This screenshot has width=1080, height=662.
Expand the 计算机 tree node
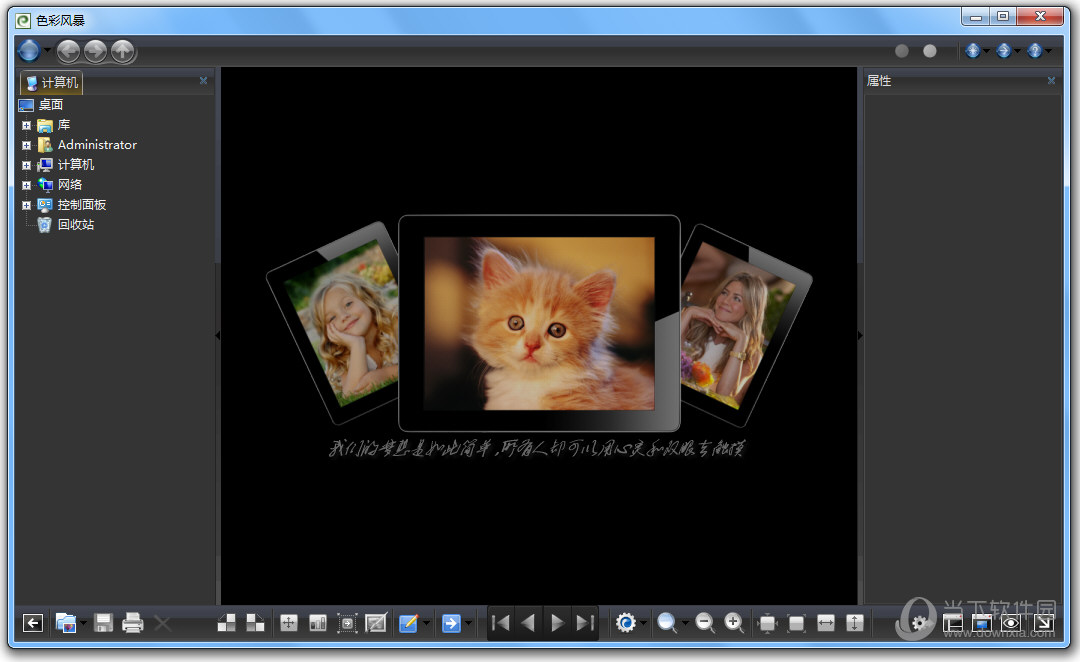point(26,165)
